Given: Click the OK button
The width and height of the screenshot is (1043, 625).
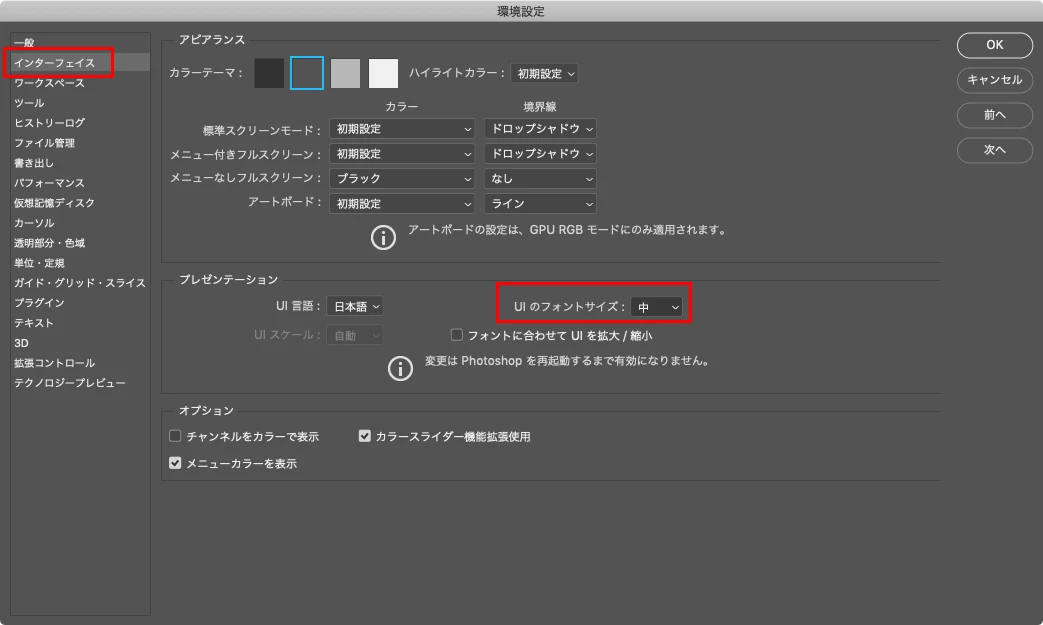Looking at the screenshot, I should click(994, 45).
